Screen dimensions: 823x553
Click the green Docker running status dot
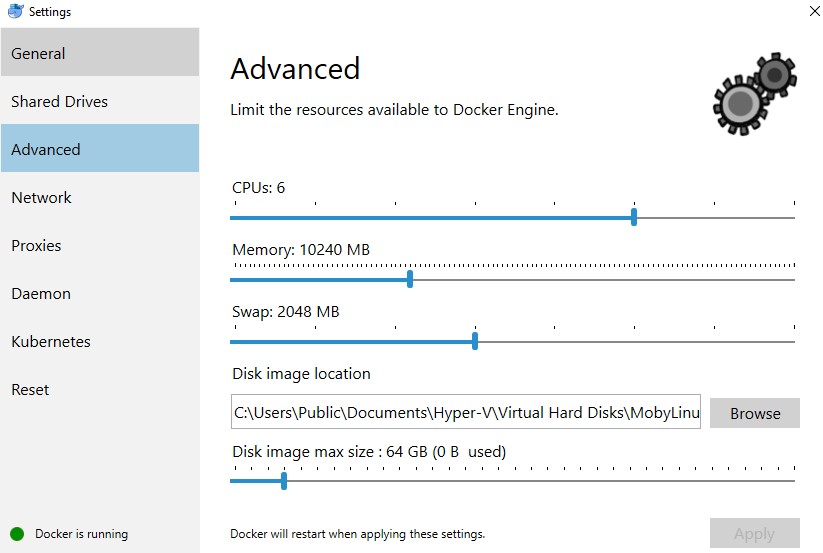[17, 533]
